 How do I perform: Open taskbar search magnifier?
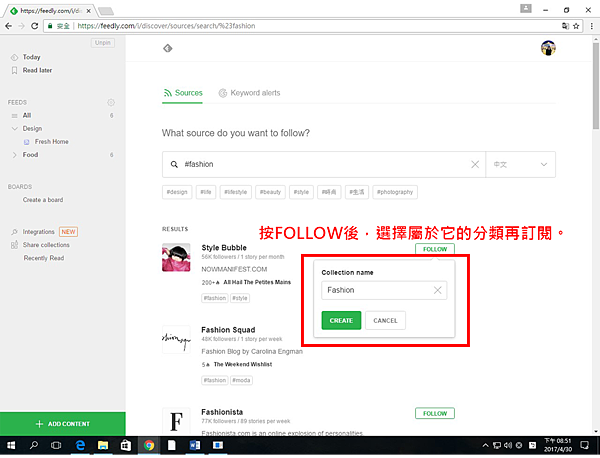click(x=34, y=445)
